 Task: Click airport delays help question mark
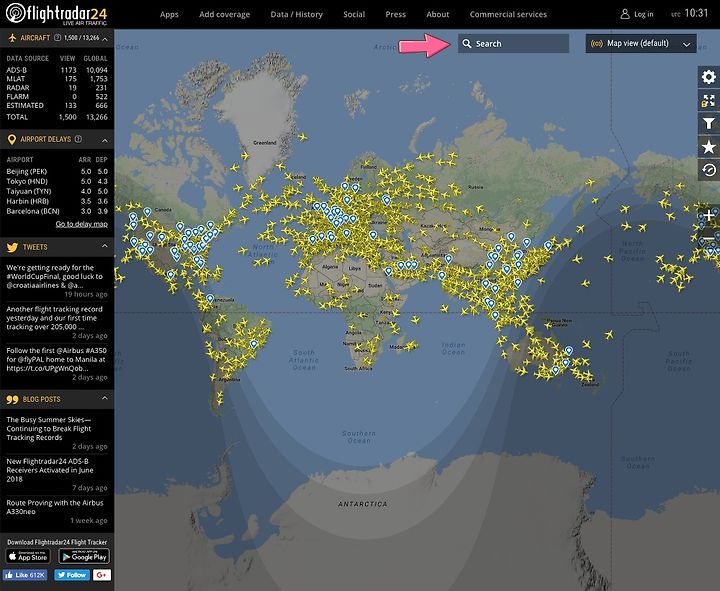pos(78,139)
